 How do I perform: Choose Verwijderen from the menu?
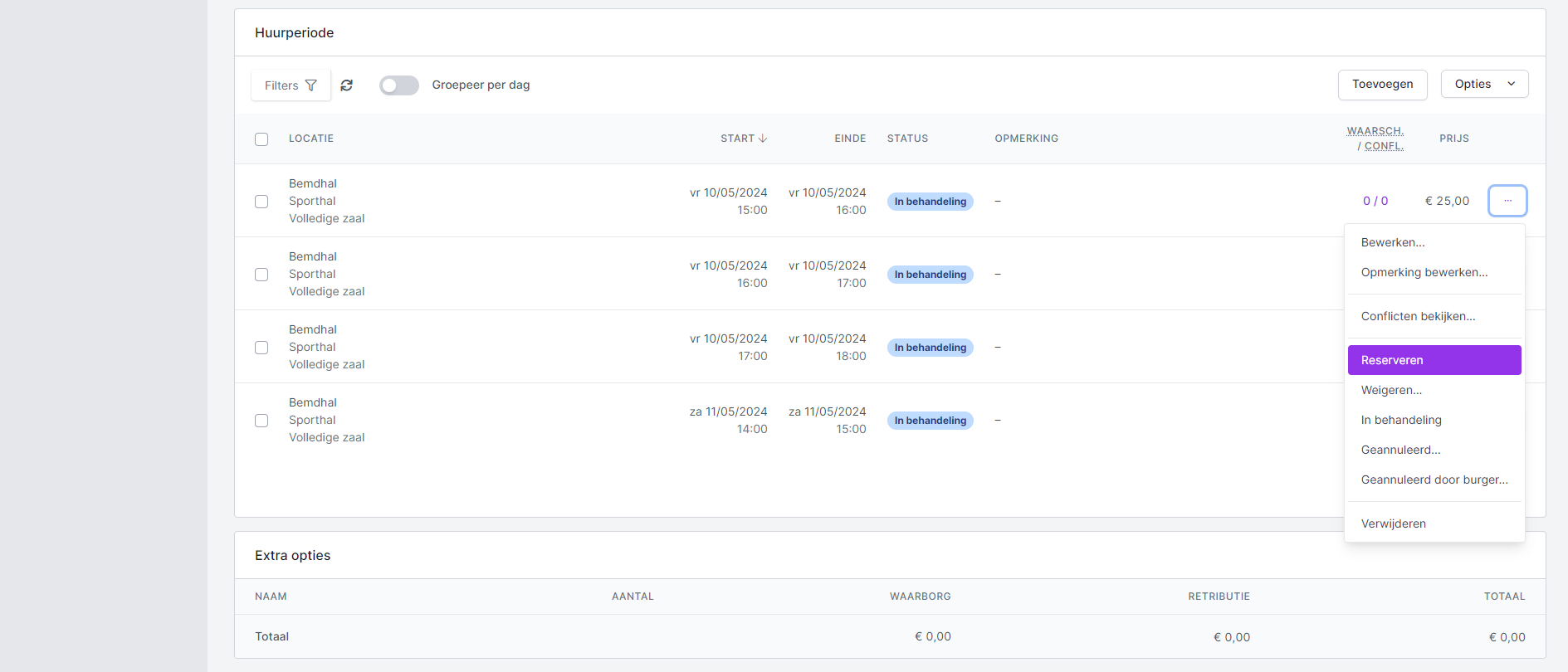coord(1394,523)
